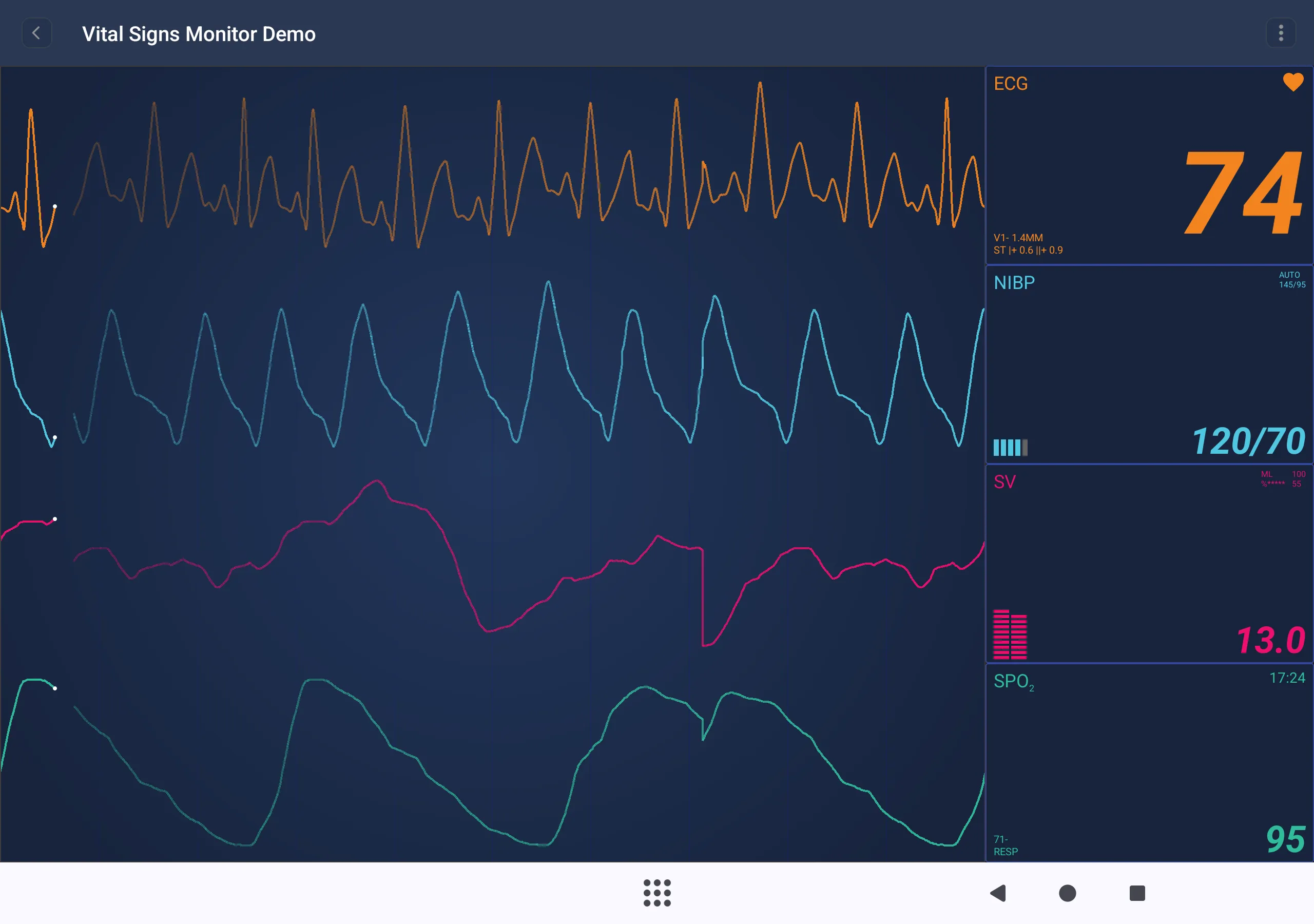Click the 71- RESP reading
1314x924 pixels.
[1006, 845]
